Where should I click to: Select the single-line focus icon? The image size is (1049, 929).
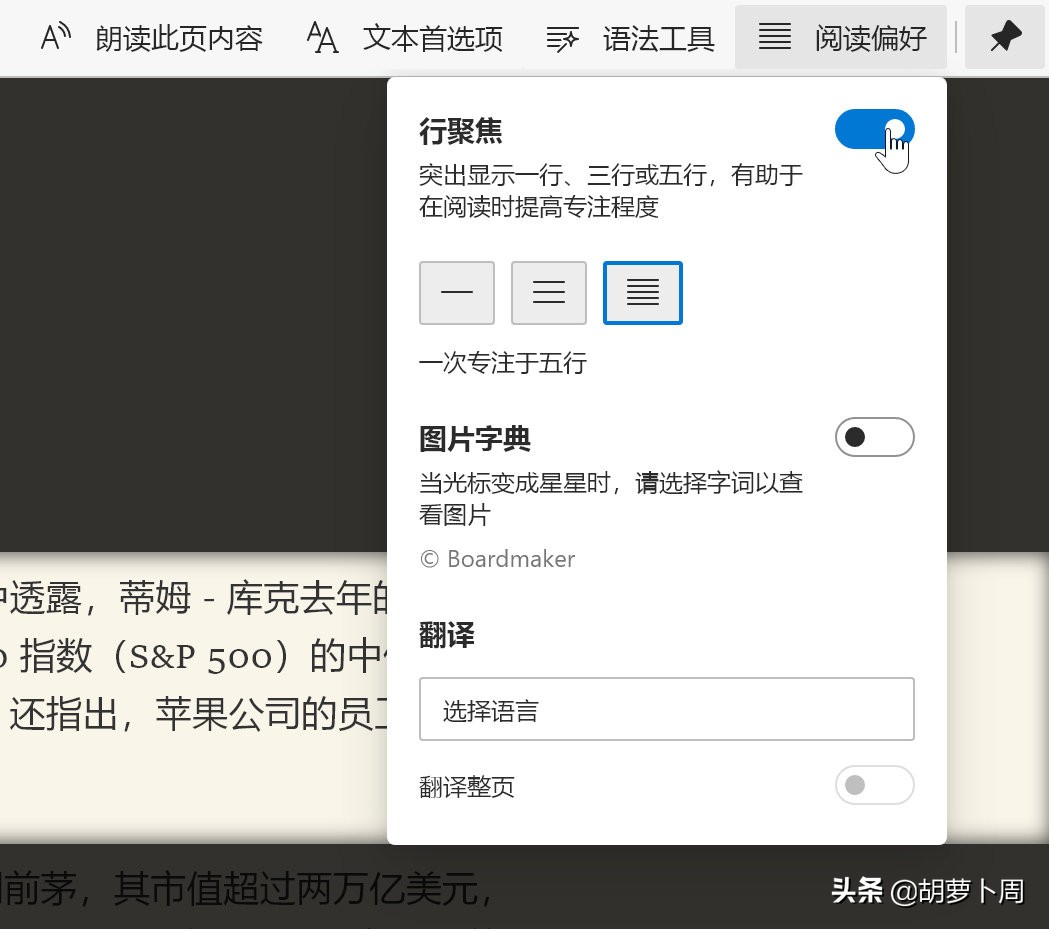click(x=456, y=292)
